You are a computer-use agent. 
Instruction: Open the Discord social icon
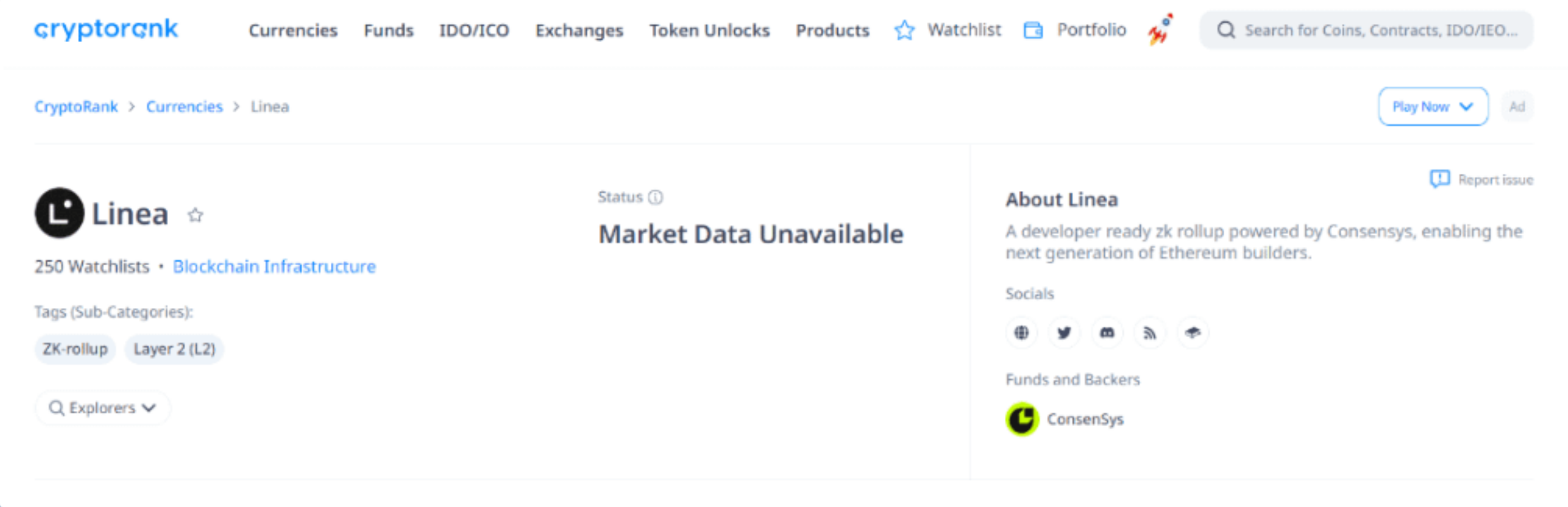(x=1107, y=333)
